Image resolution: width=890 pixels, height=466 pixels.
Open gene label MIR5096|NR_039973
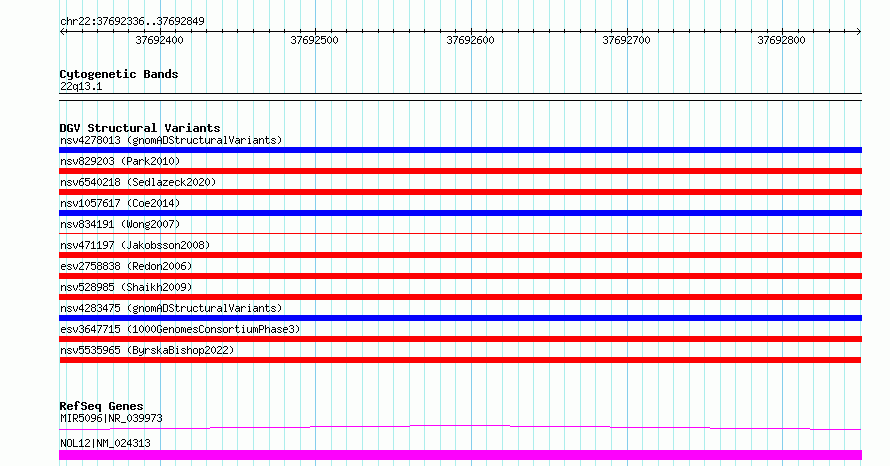[111, 418]
